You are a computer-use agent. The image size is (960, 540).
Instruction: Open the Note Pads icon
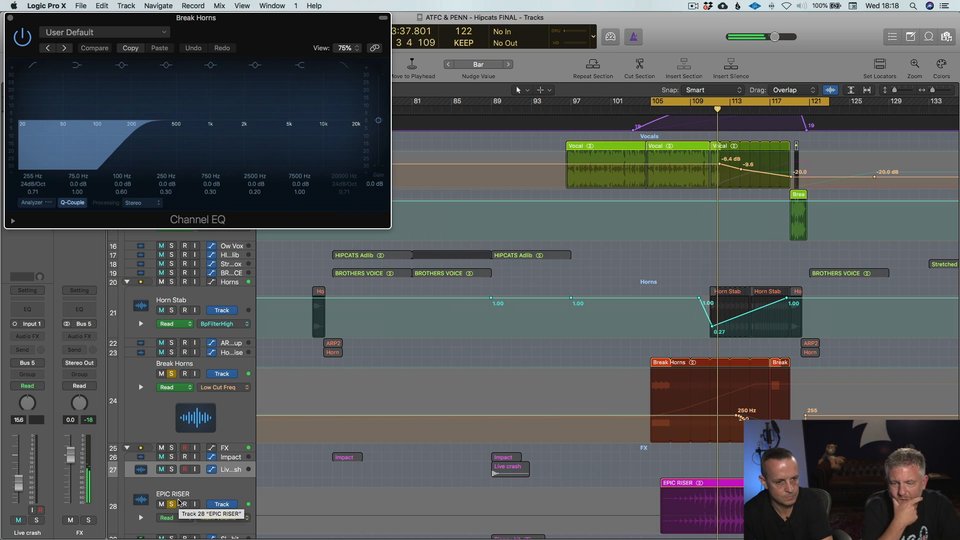pyautogui.click(x=910, y=37)
